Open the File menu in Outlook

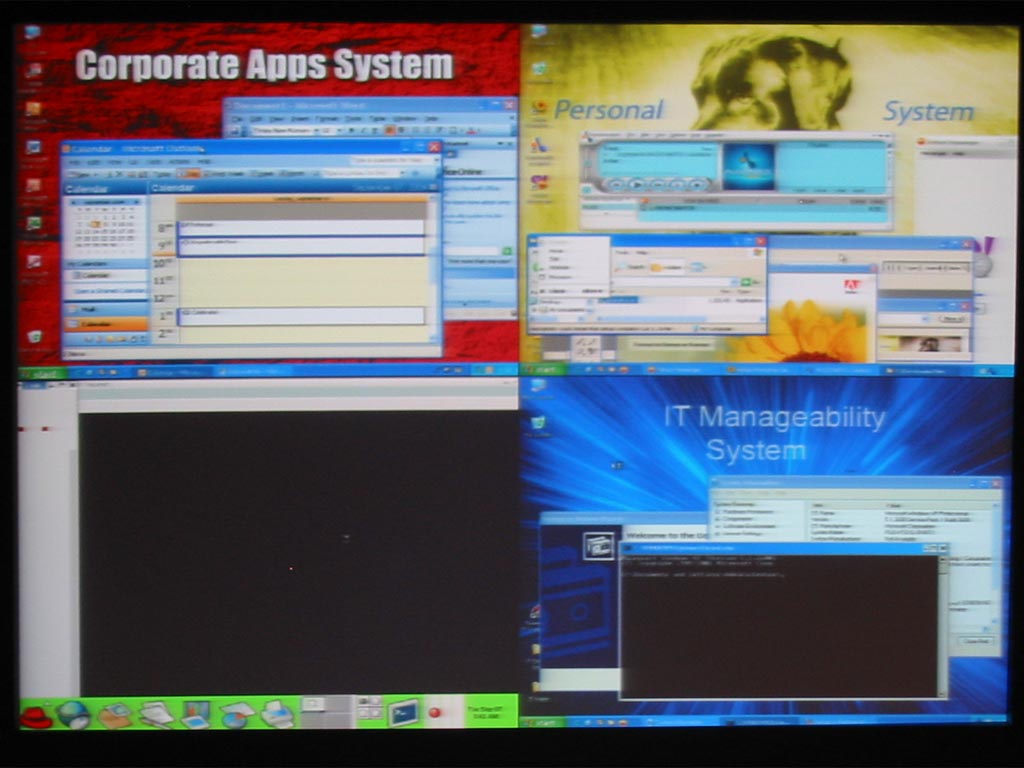click(x=75, y=161)
